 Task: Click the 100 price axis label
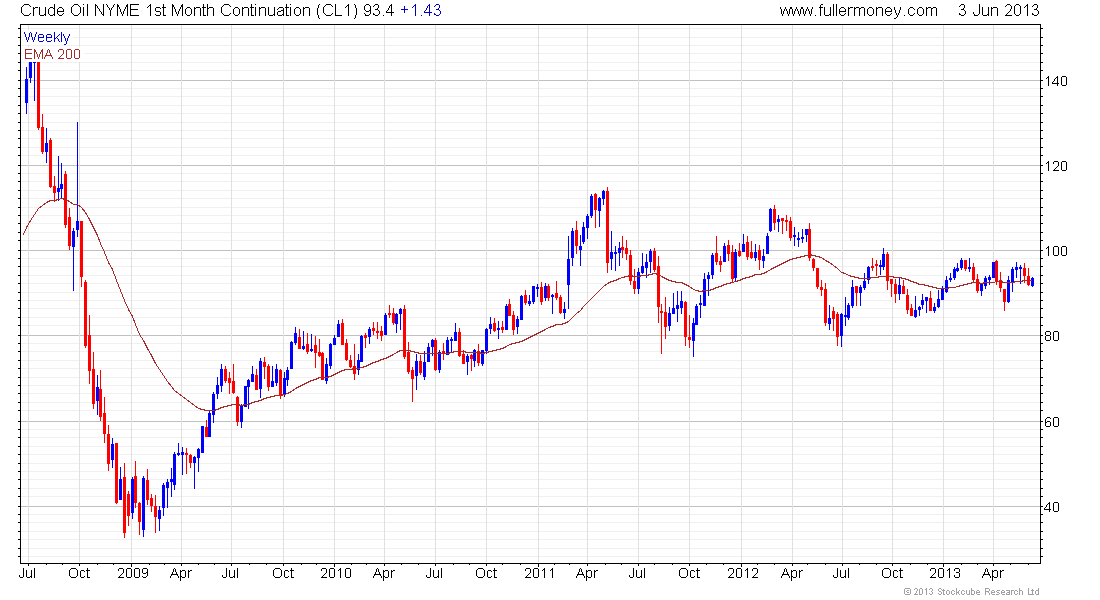(1056, 251)
